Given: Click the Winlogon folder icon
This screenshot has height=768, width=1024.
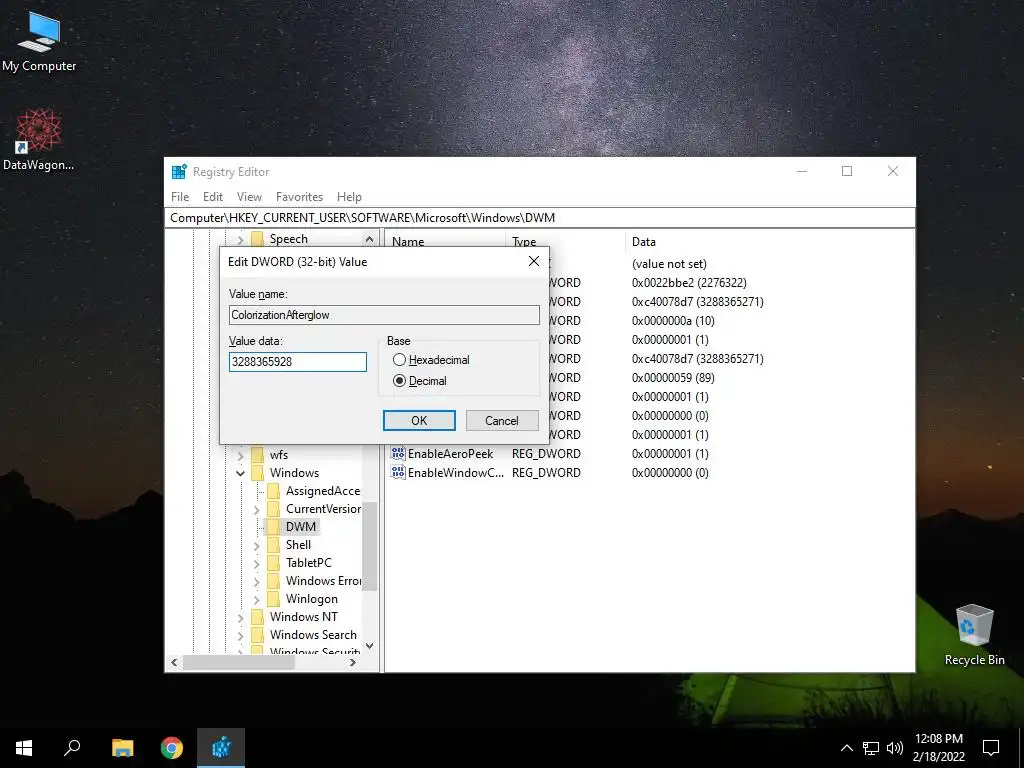Looking at the screenshot, I should tap(274, 599).
